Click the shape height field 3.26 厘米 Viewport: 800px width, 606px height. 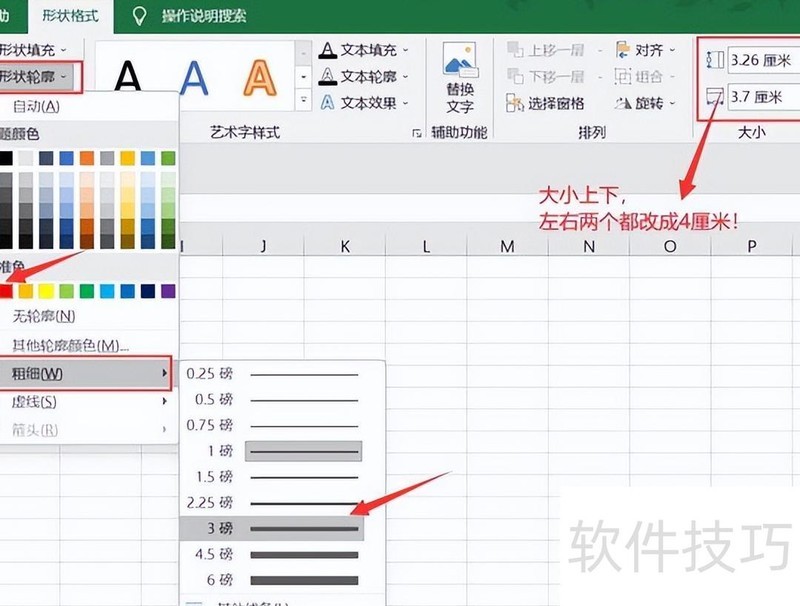[764, 60]
